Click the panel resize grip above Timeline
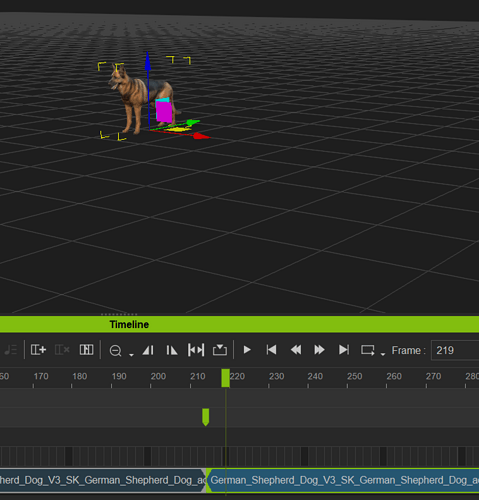The width and height of the screenshot is (479, 500). coord(119,314)
